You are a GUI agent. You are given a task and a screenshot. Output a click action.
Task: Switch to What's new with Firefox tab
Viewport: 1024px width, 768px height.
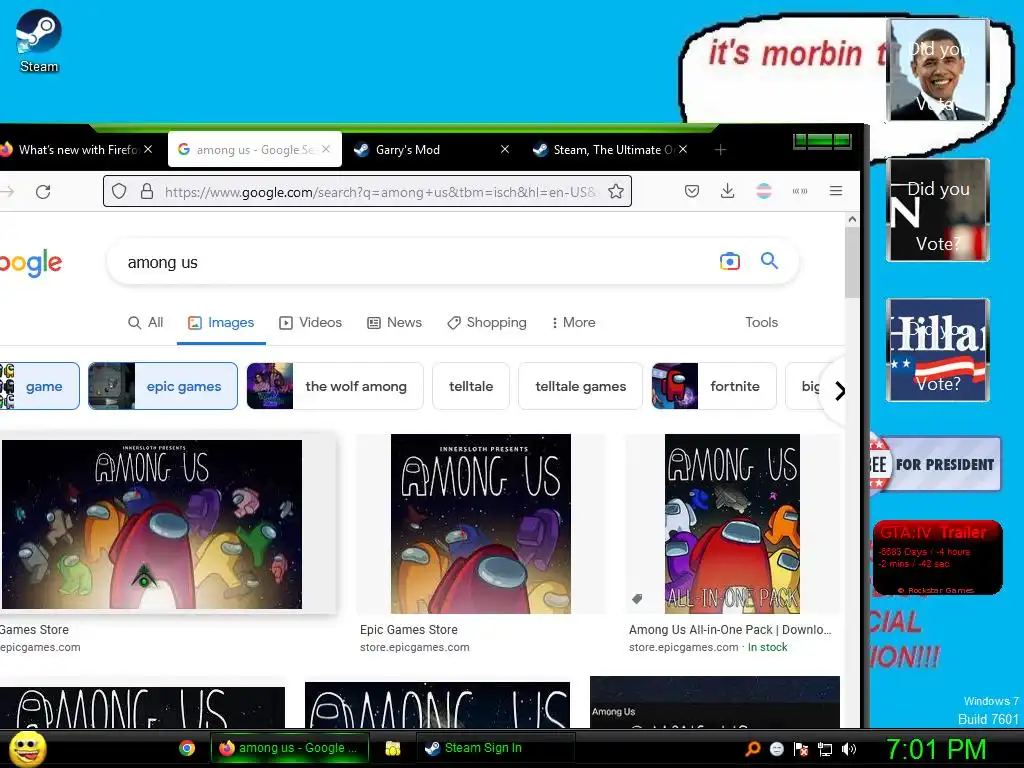[76, 150]
